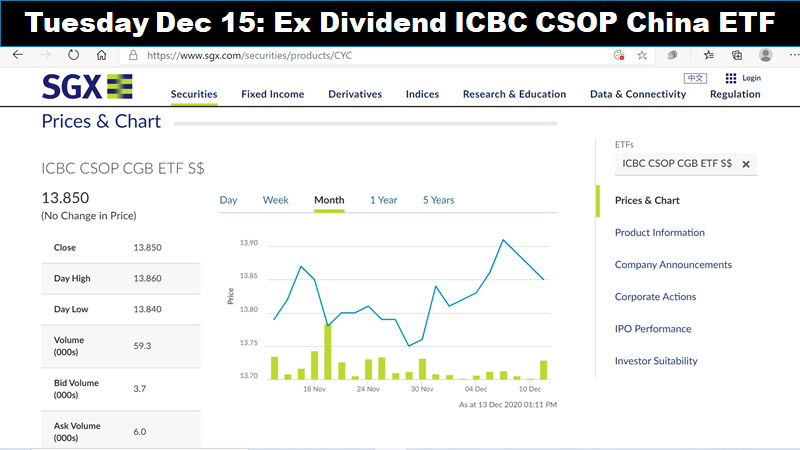
Task: Switch chart to 5 Years view
Action: (438, 200)
